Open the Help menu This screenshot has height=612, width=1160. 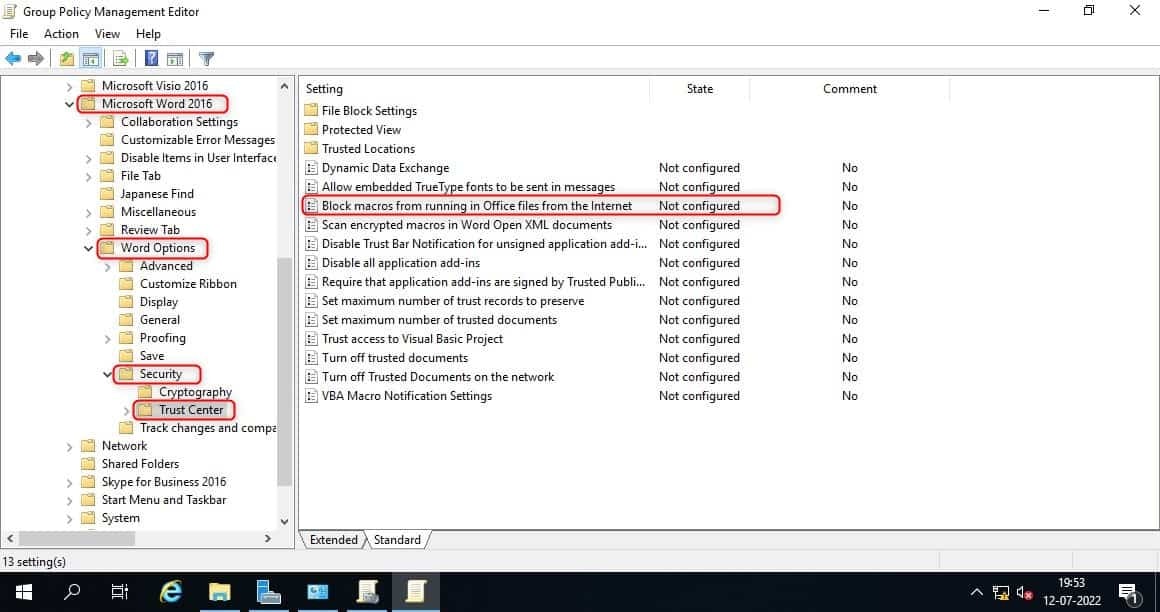pyautogui.click(x=148, y=34)
